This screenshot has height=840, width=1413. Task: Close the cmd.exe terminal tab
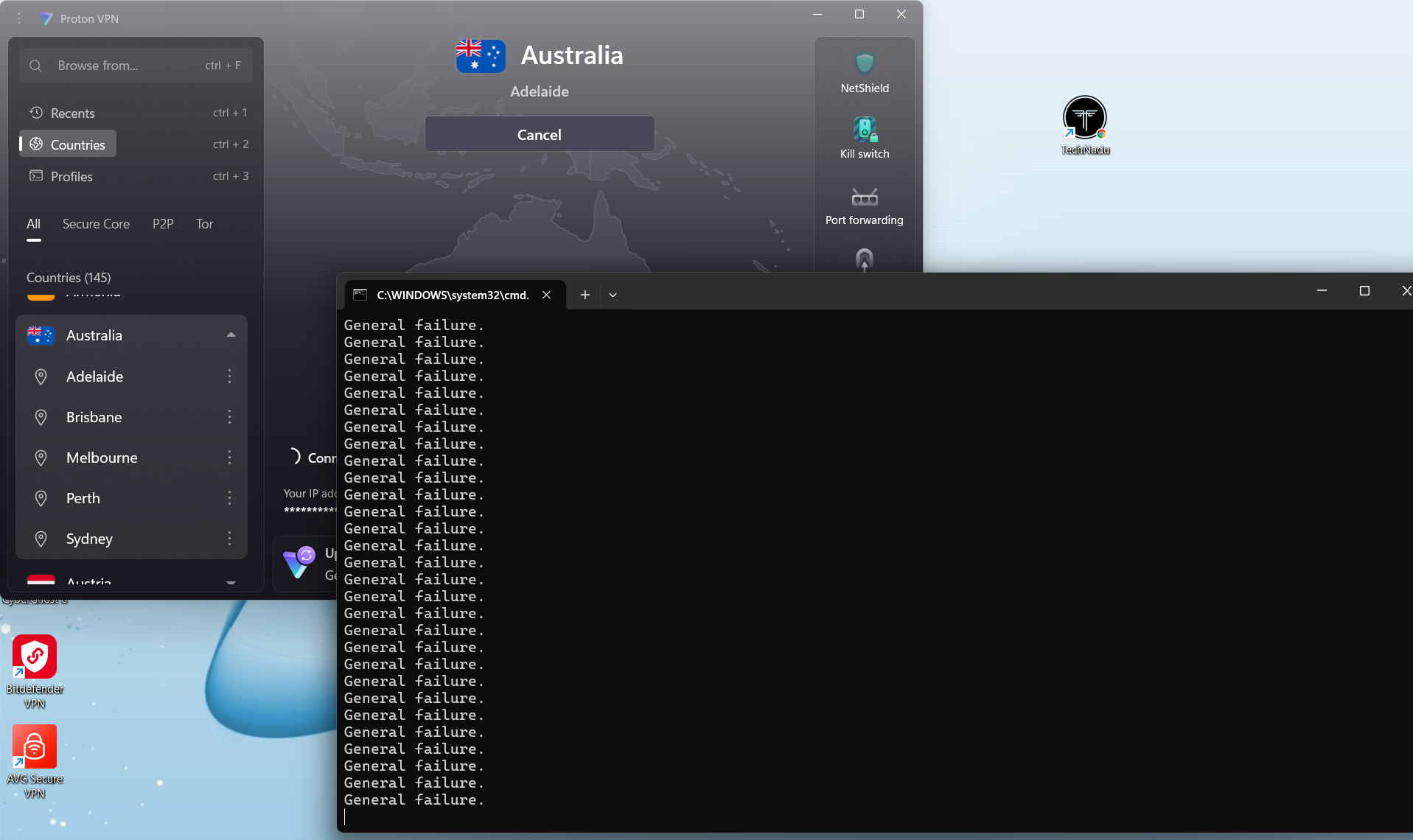tap(546, 295)
